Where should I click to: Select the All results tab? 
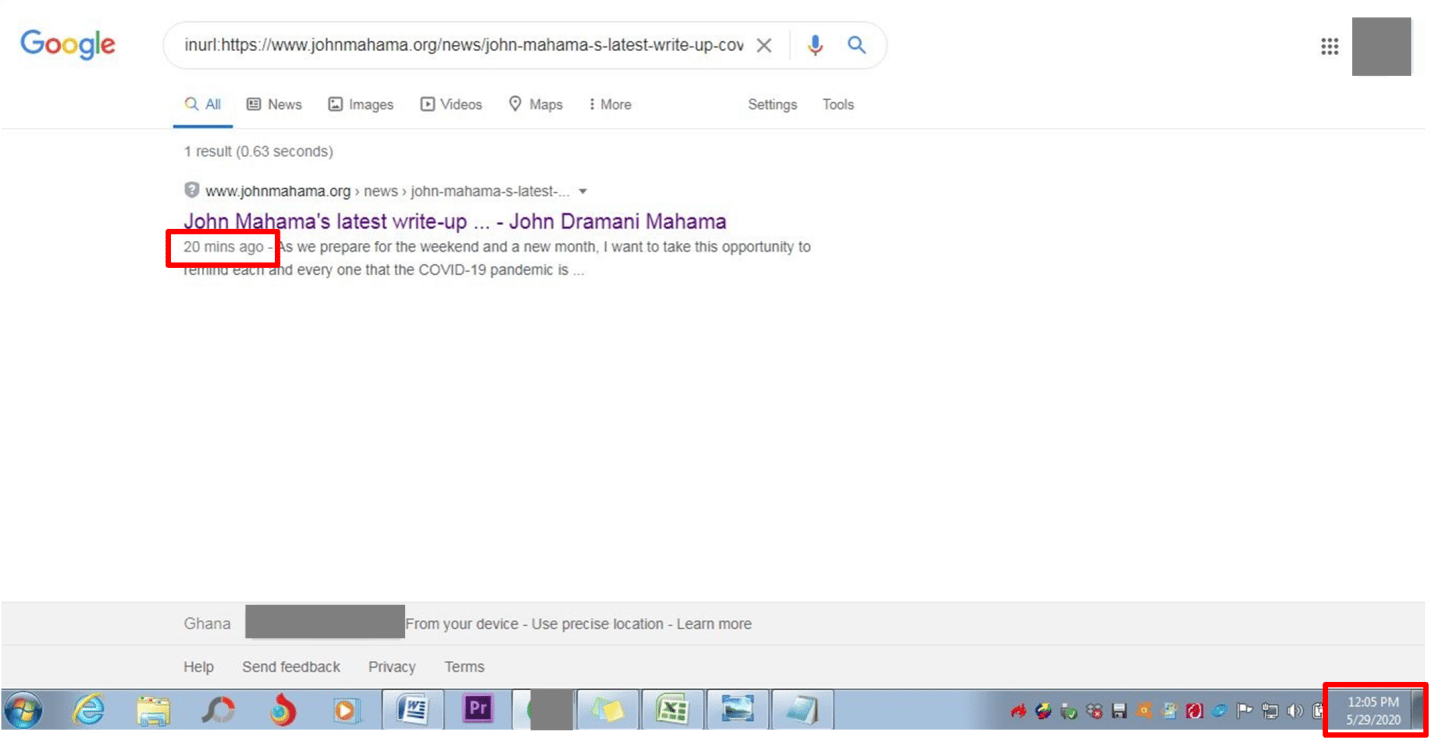click(x=203, y=104)
